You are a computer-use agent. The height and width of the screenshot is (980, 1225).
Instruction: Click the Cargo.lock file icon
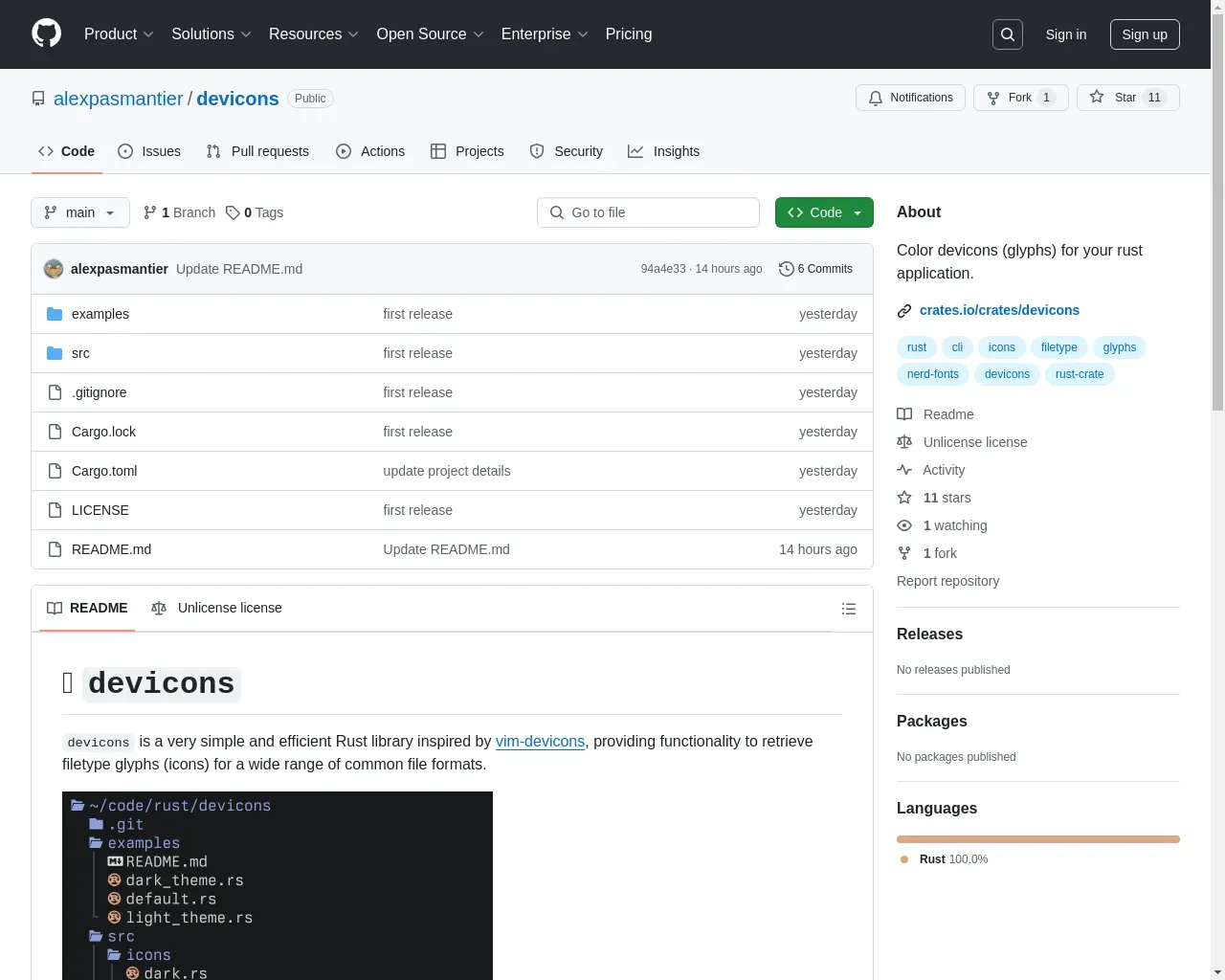tap(55, 432)
